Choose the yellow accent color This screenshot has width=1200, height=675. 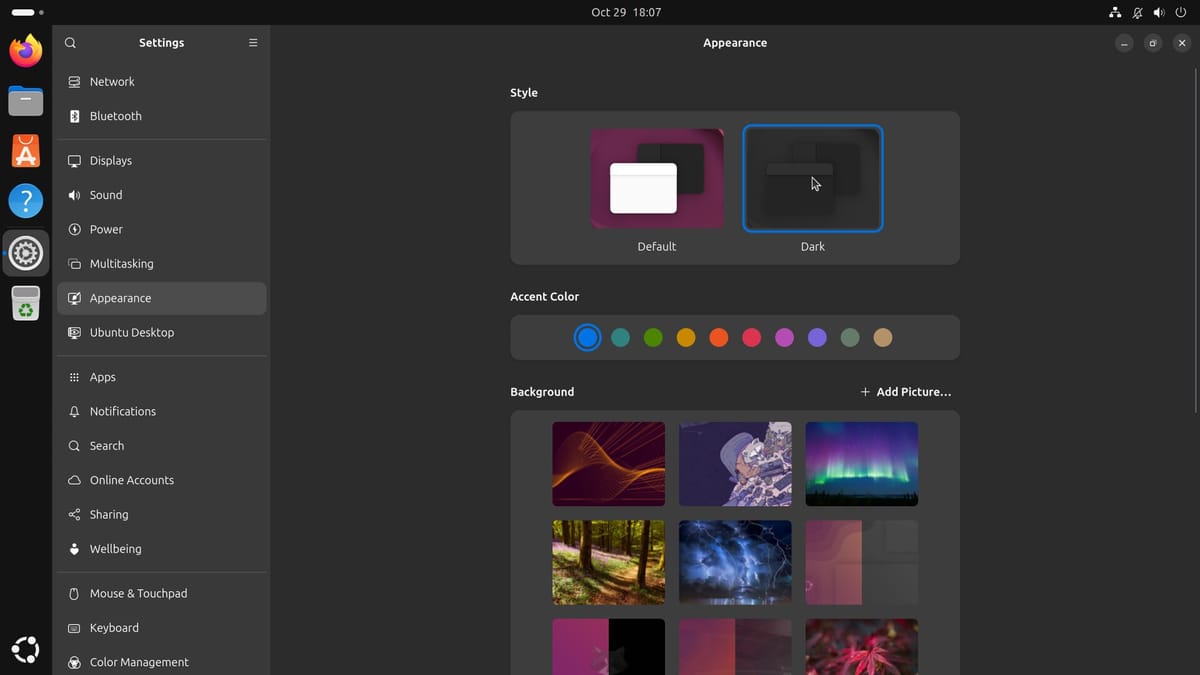tap(686, 338)
